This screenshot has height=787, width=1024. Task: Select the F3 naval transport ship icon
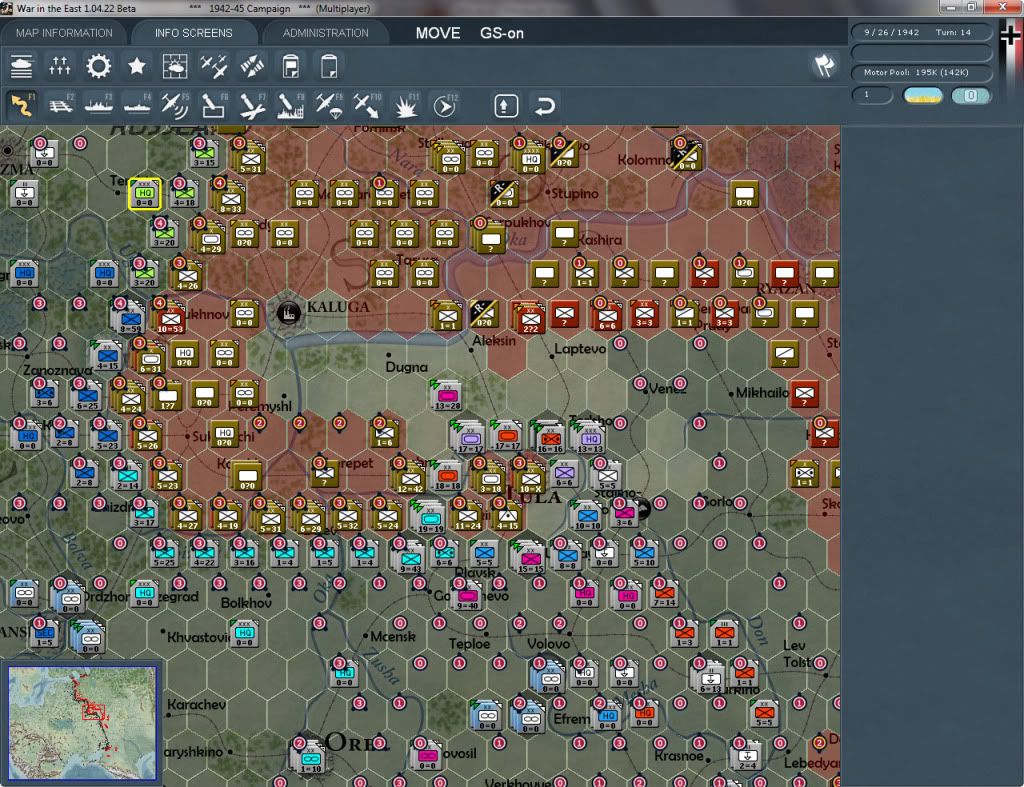pyautogui.click(x=99, y=105)
